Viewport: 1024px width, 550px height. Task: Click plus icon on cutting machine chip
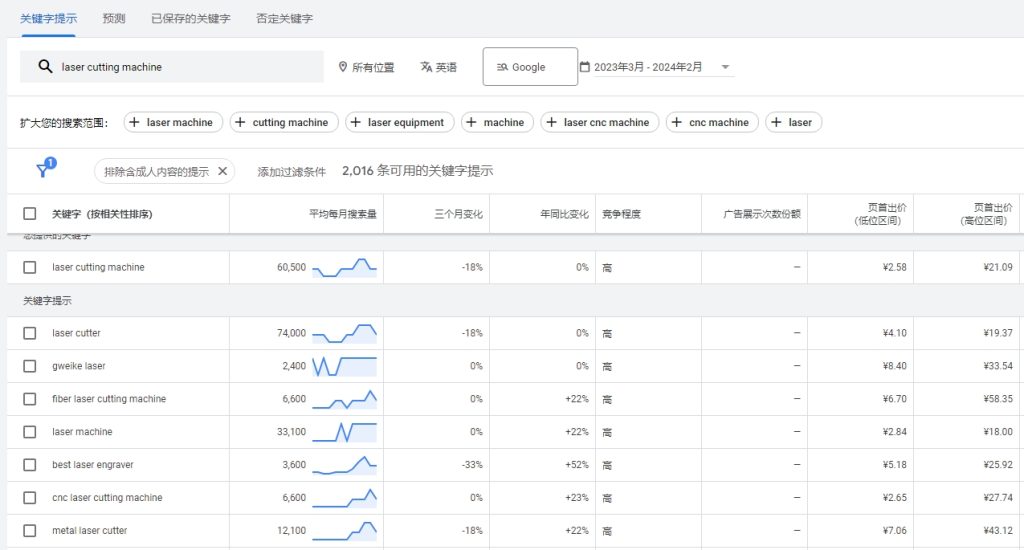click(x=240, y=122)
